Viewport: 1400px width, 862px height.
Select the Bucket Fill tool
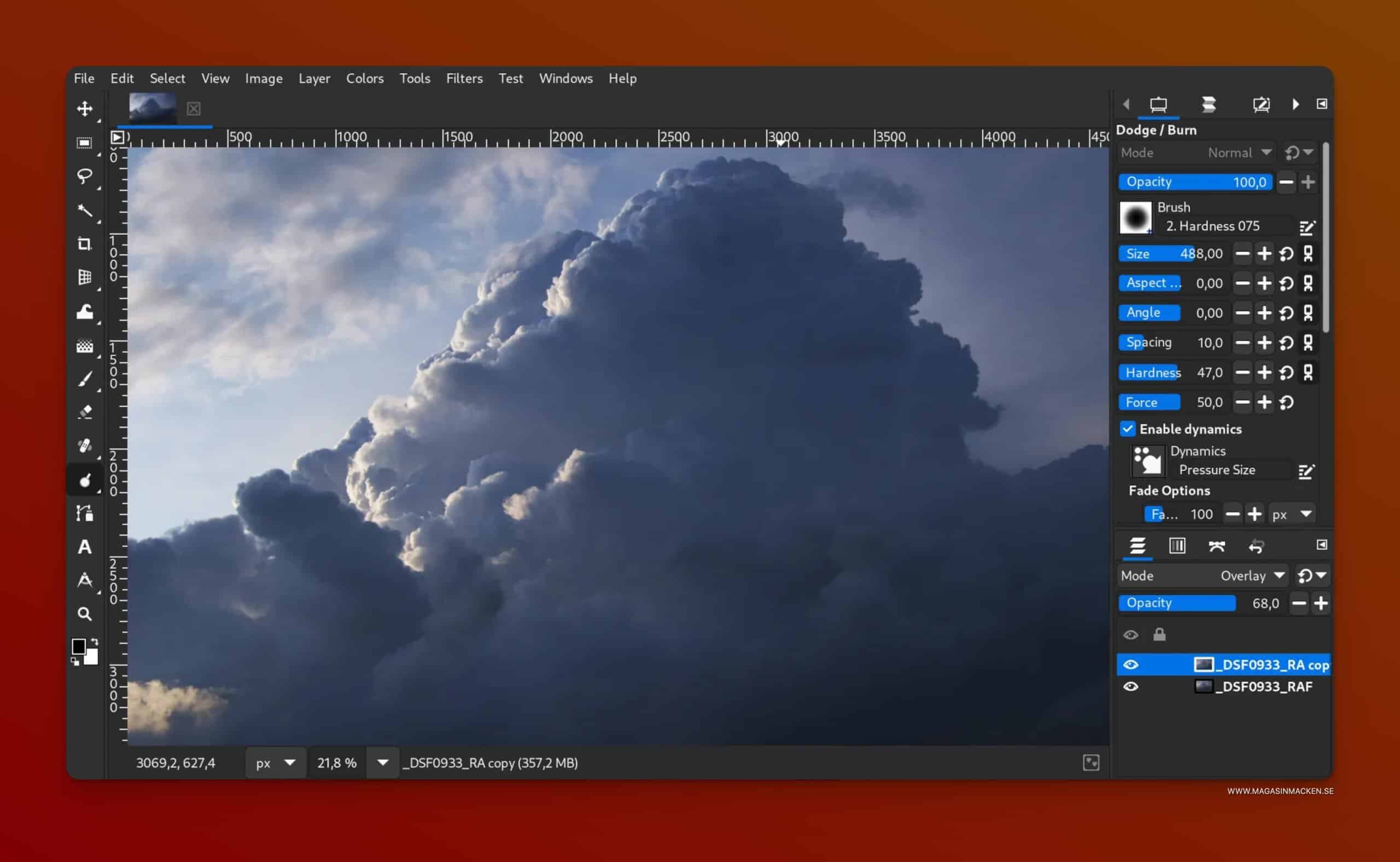pos(84,346)
